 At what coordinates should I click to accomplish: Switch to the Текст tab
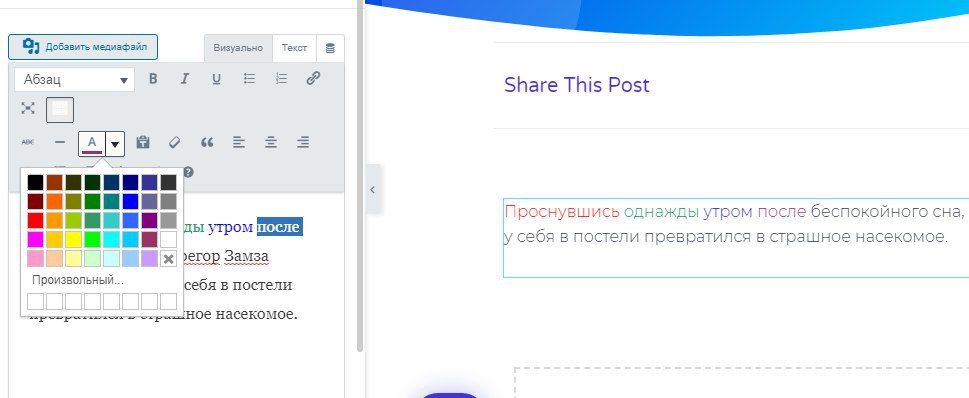pyautogui.click(x=294, y=48)
